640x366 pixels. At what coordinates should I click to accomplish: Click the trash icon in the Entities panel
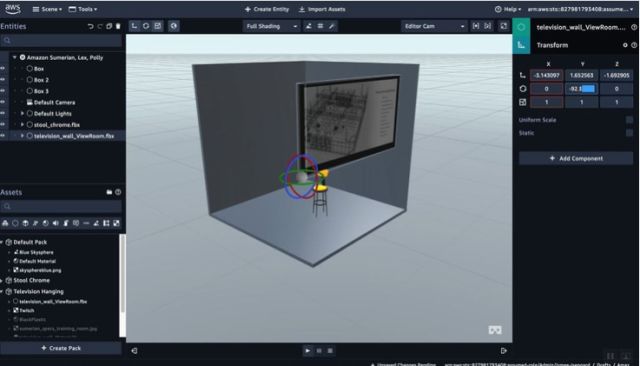pyautogui.click(x=118, y=26)
